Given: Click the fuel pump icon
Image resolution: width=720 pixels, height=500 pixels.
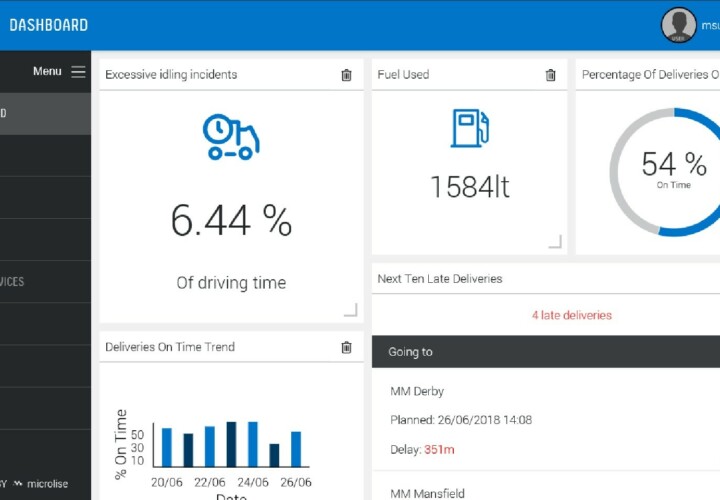Looking at the screenshot, I should [x=470, y=128].
